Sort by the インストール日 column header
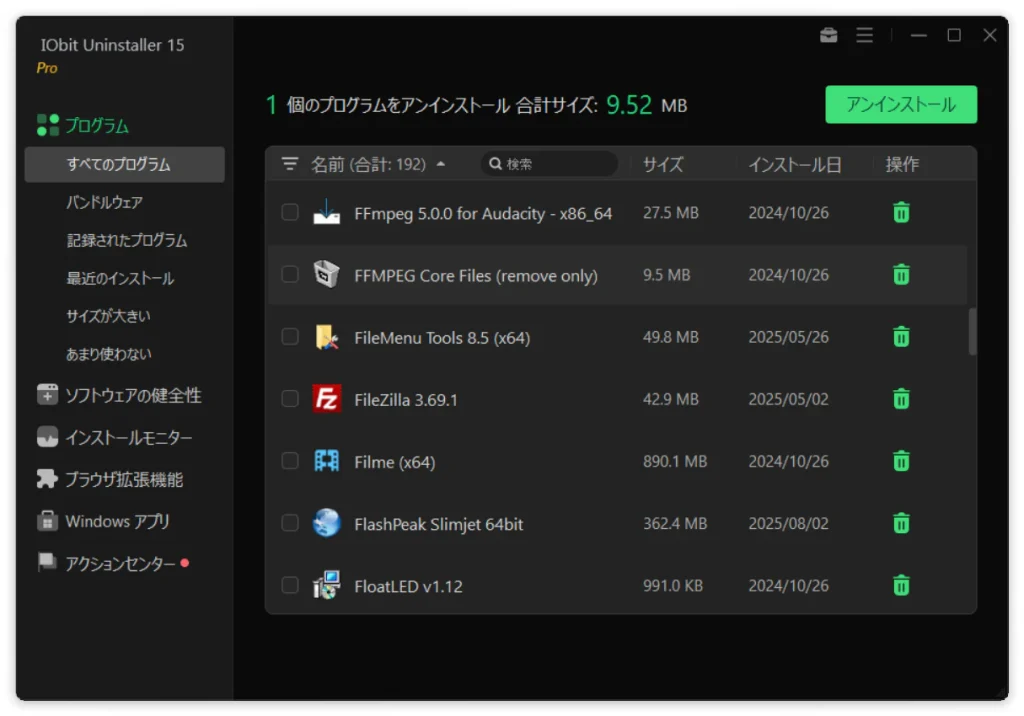 tap(794, 165)
